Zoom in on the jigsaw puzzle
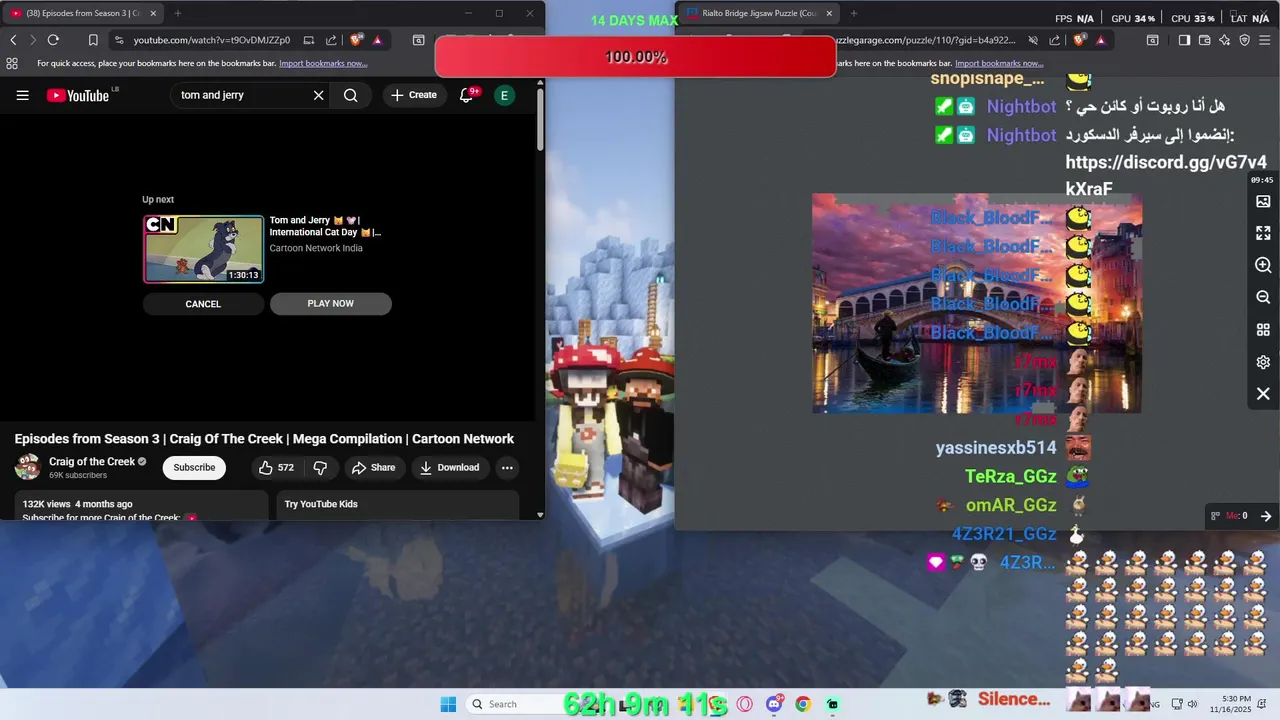The image size is (1280, 720). (x=1263, y=265)
